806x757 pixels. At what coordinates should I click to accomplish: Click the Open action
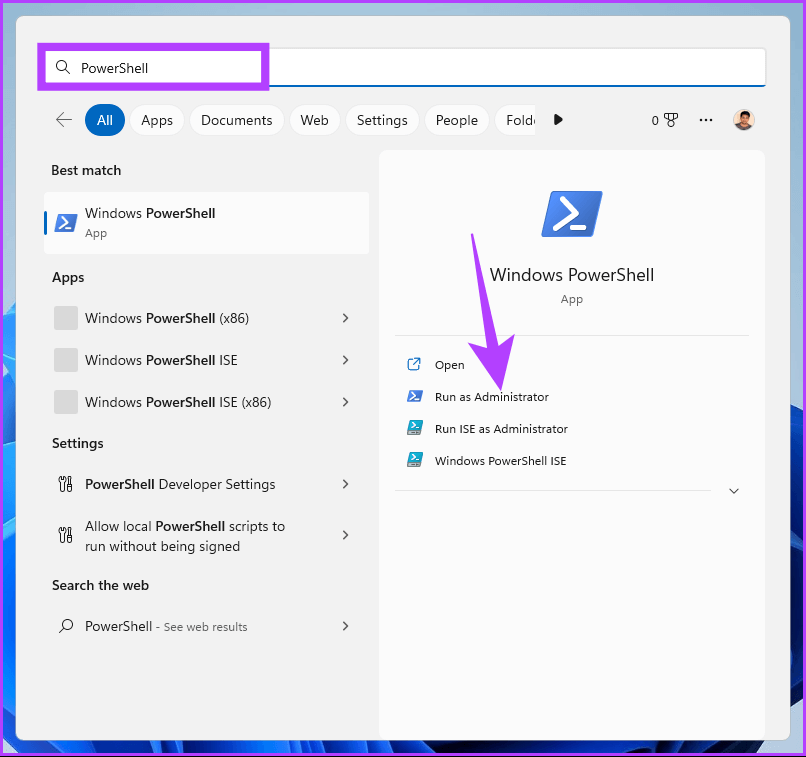pos(449,365)
